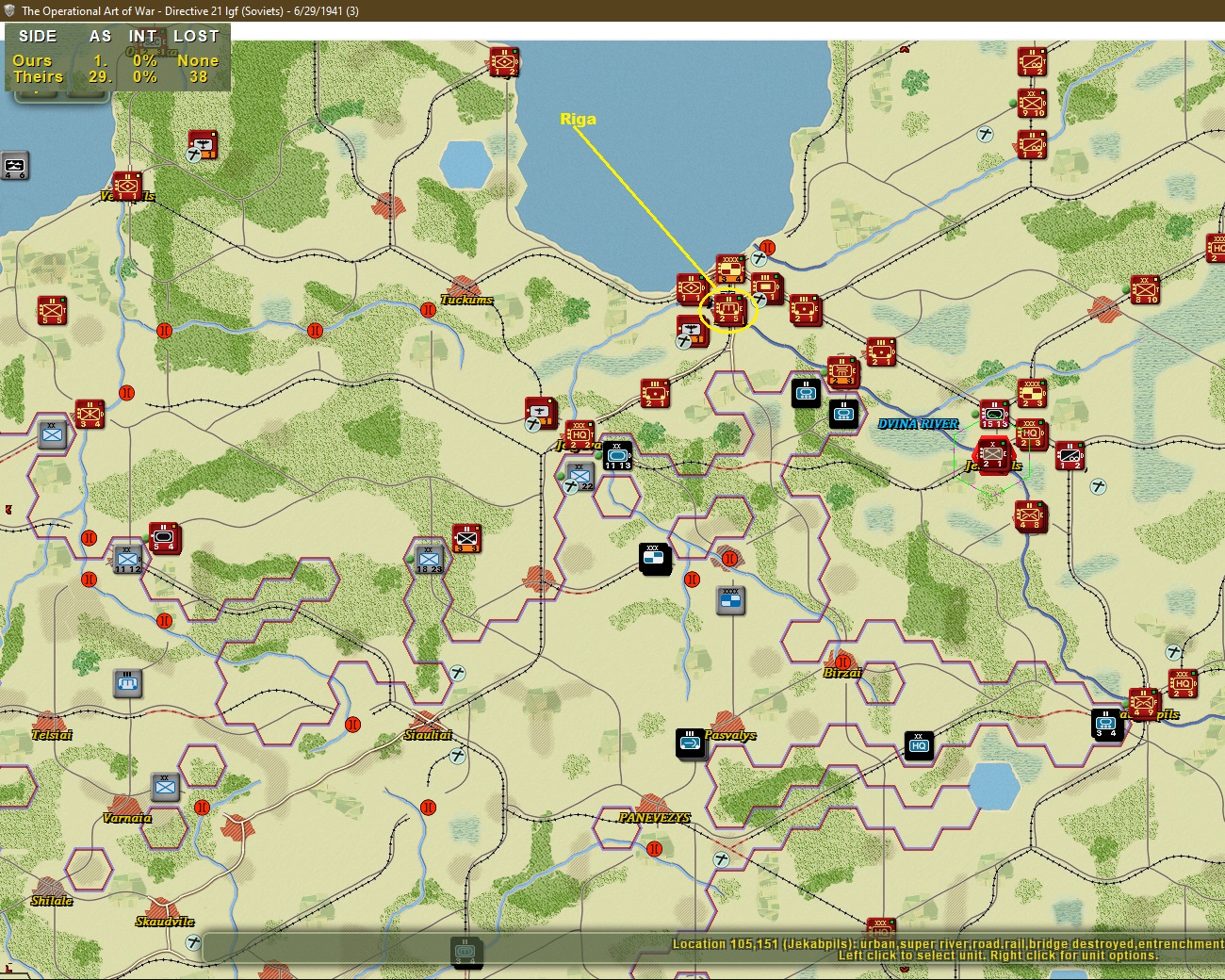Select the Soviet air unit southwest of Riga
This screenshot has height=980, width=1225.
click(x=693, y=330)
